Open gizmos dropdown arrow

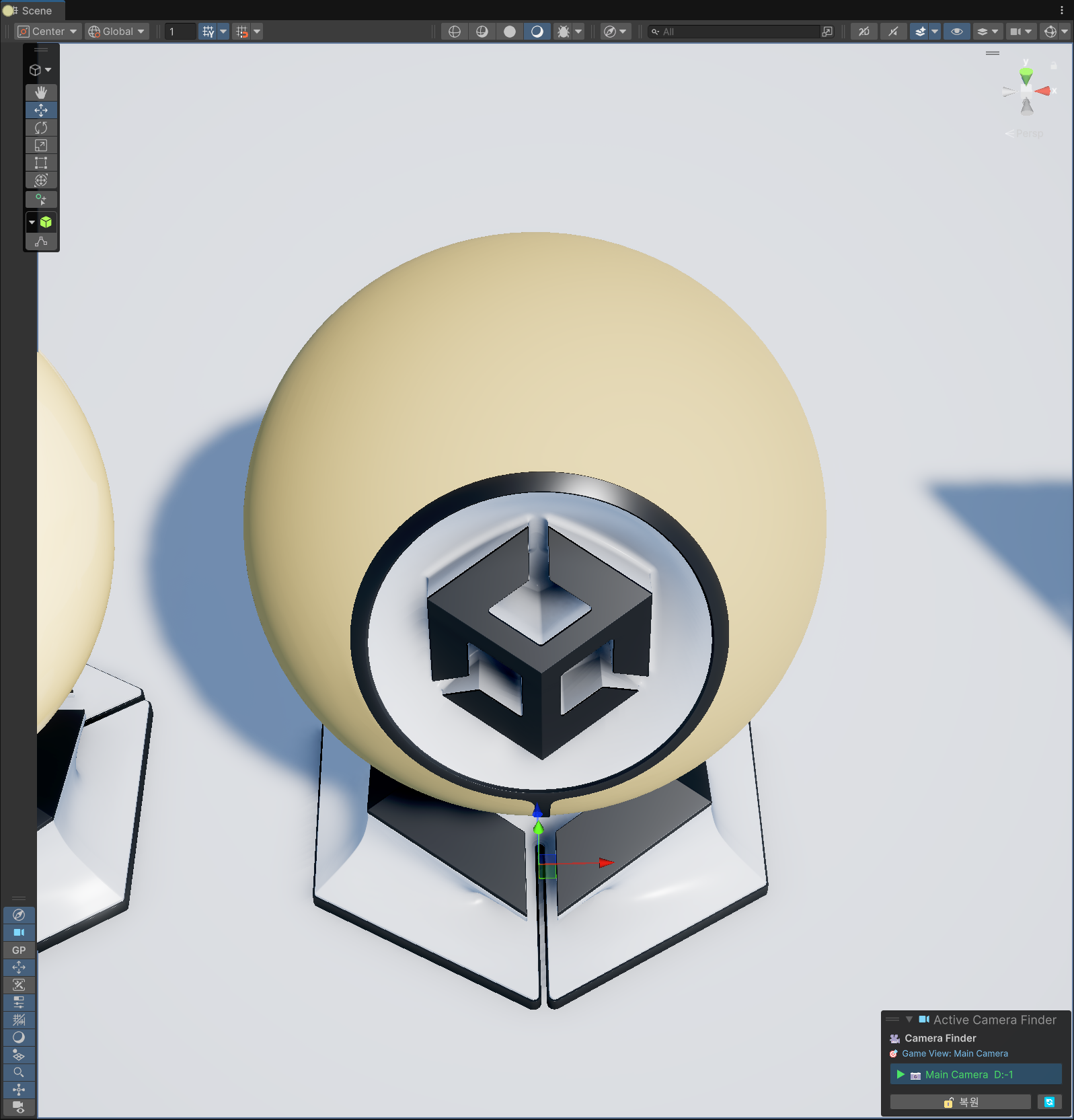point(1065,32)
